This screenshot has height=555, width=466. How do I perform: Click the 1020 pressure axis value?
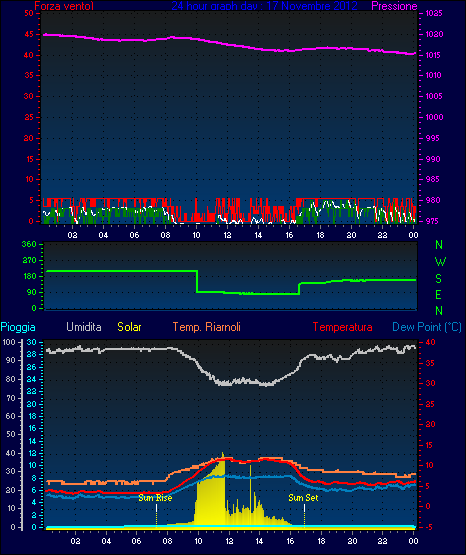pyautogui.click(x=434, y=34)
